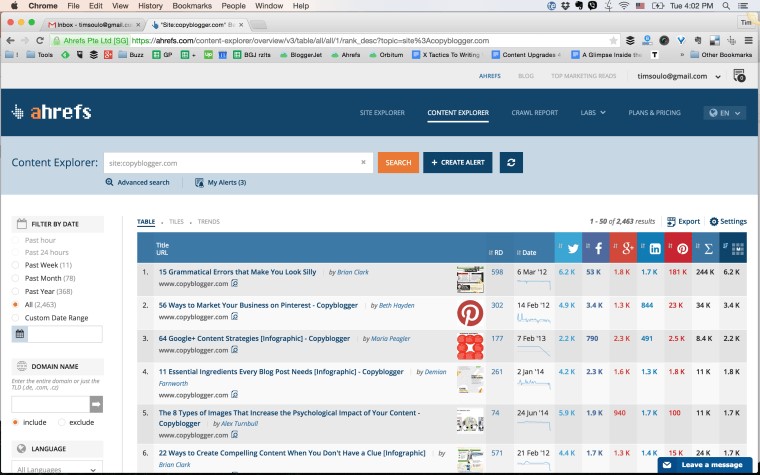The image size is (760, 475).
Task: Show more bookmarks via chevron
Action: point(682,55)
